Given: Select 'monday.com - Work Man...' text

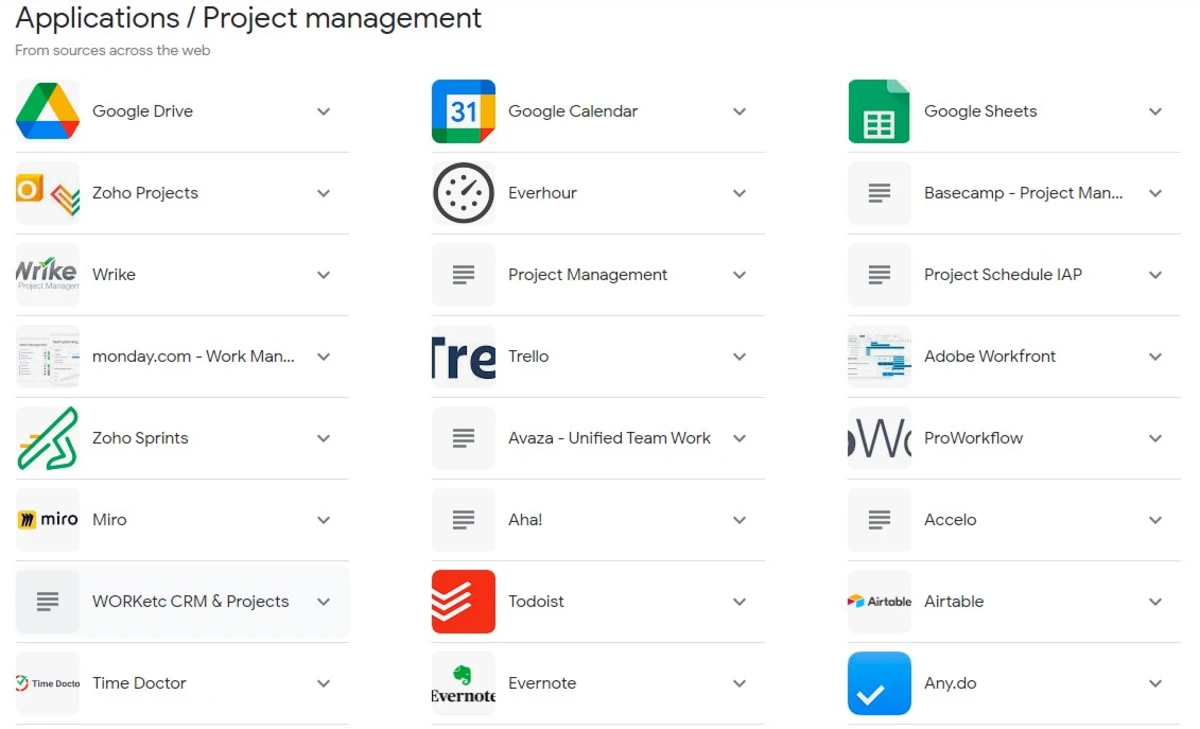Looking at the screenshot, I should point(194,356).
